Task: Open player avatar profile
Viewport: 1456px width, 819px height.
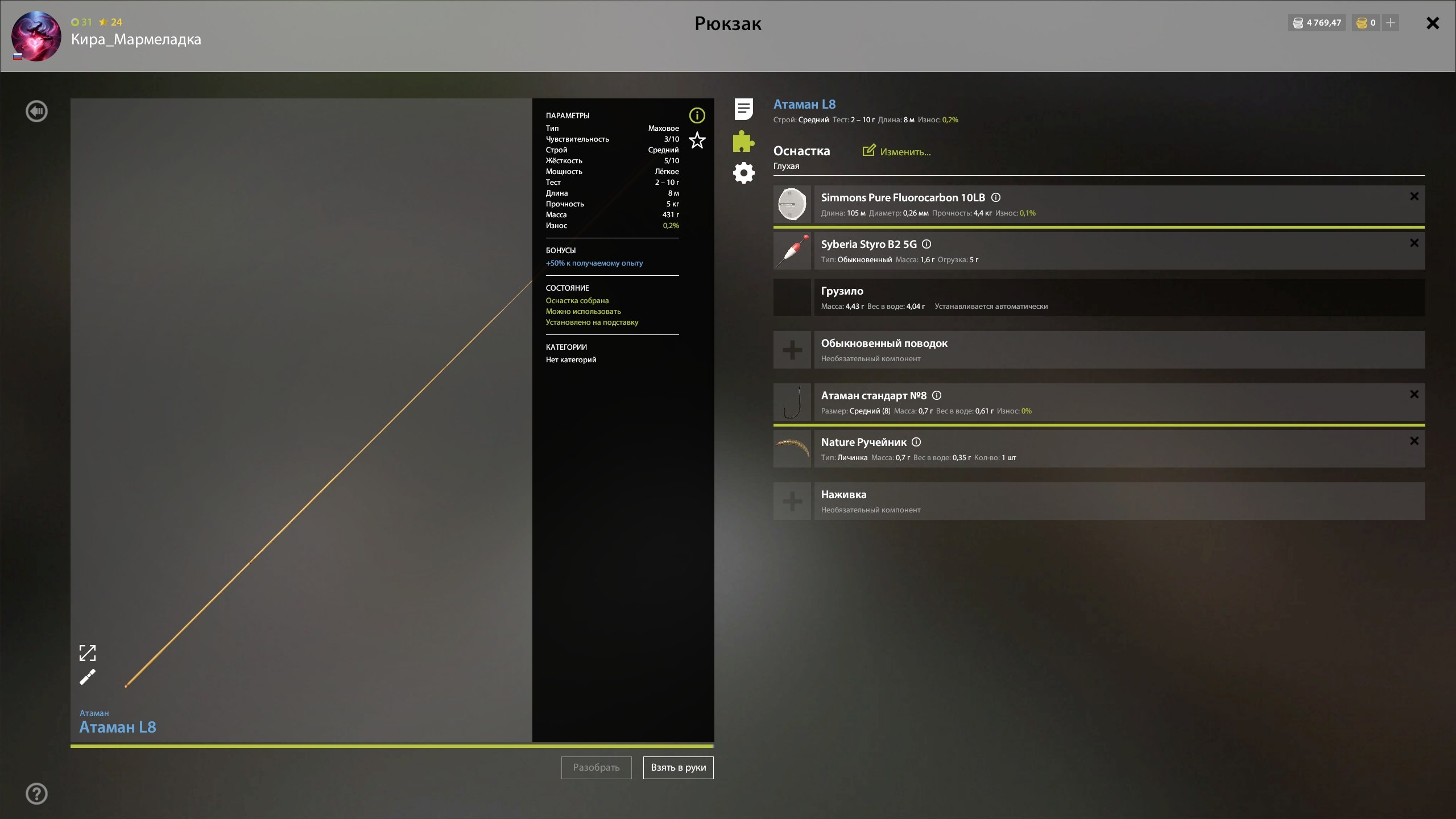Action: coord(36,36)
